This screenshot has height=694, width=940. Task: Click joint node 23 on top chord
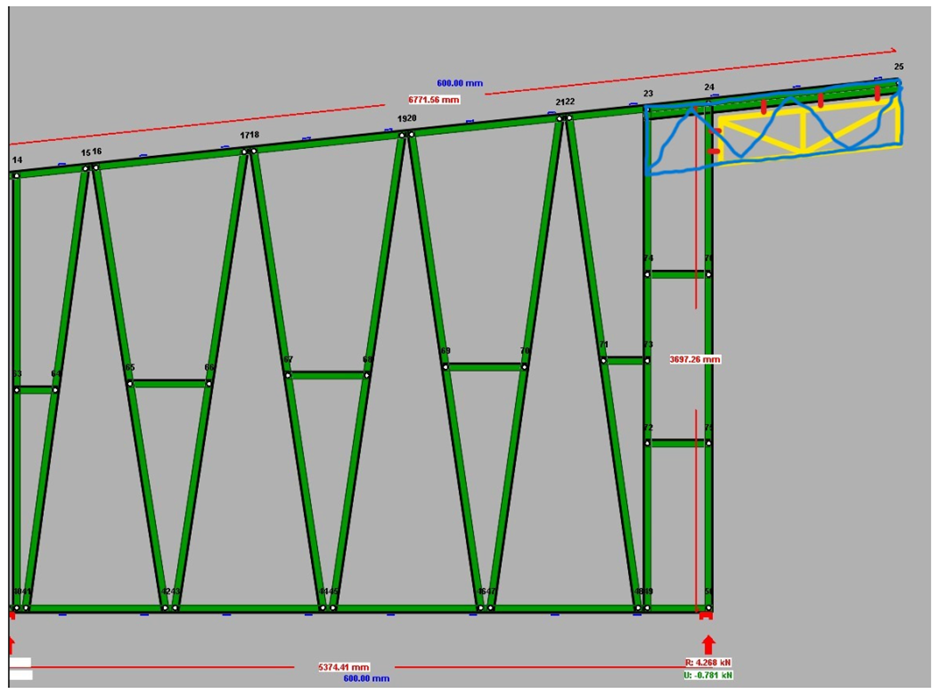[648, 107]
